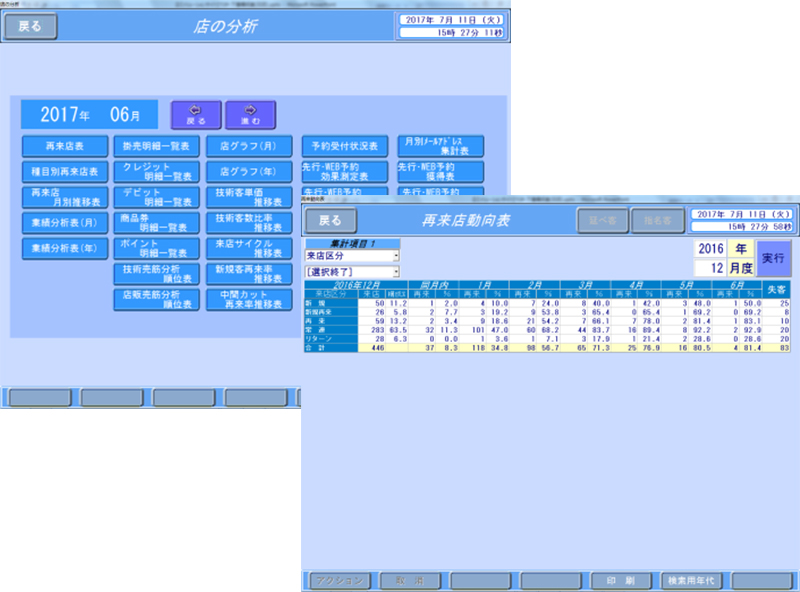This screenshot has width=800, height=592.
Task: Open 店グラフ(月) chart
Action: click(x=249, y=146)
